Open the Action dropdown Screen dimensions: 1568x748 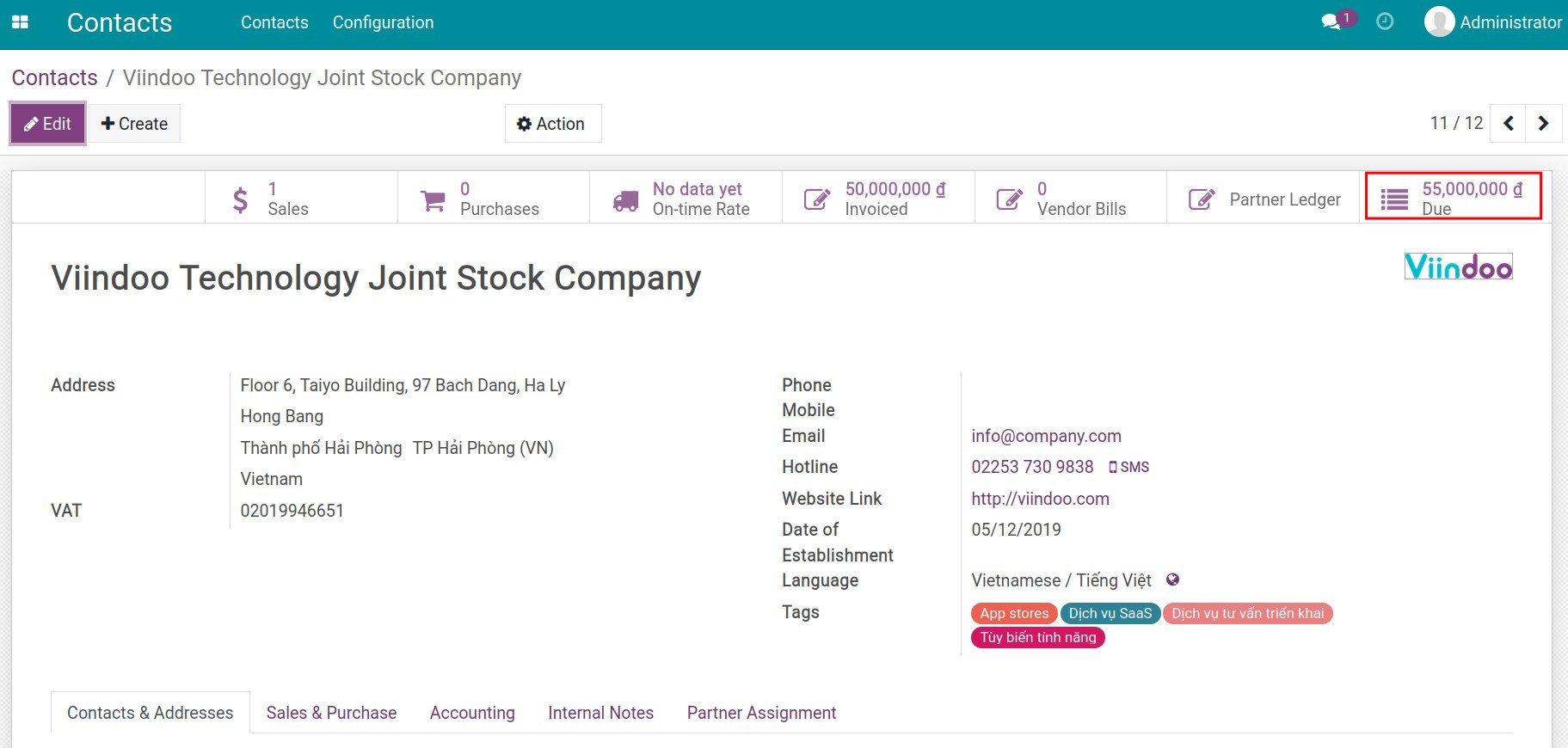[553, 124]
